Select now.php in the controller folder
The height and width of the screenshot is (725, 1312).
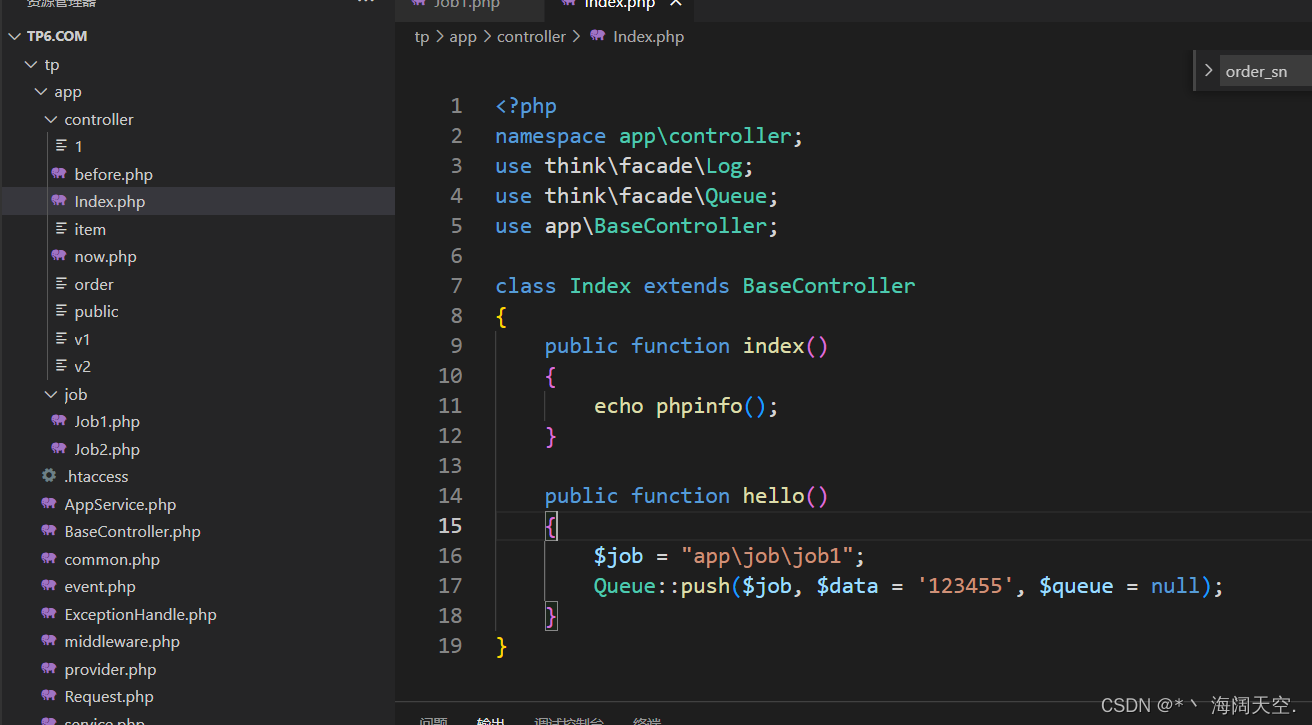pos(105,256)
